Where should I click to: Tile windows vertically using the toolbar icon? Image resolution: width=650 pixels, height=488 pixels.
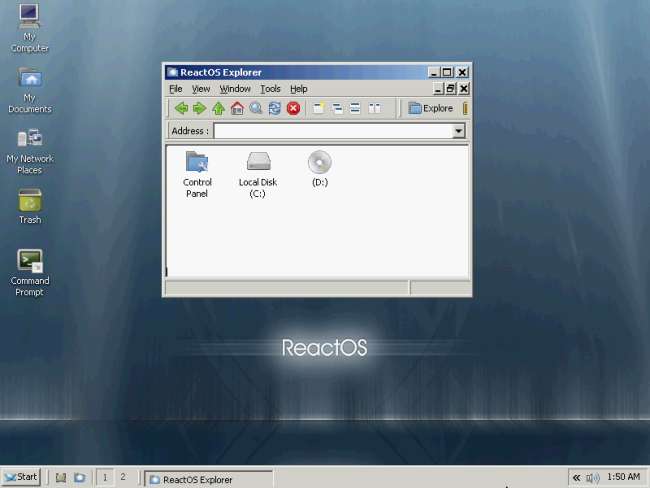(374, 109)
